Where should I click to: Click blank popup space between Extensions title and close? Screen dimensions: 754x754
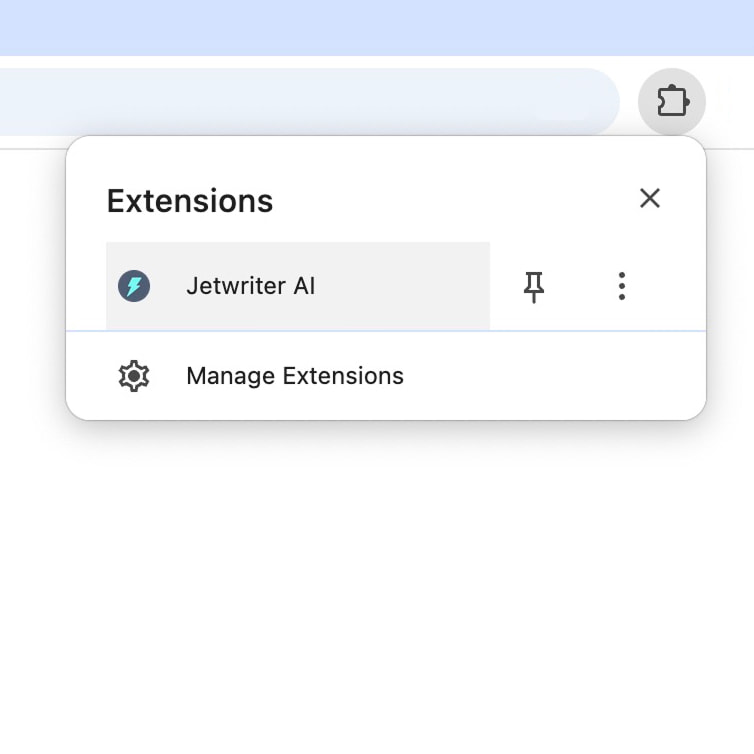(450, 200)
